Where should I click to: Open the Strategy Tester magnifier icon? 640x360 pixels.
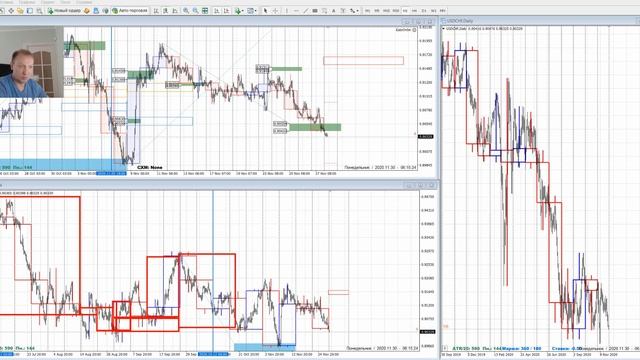39,11
